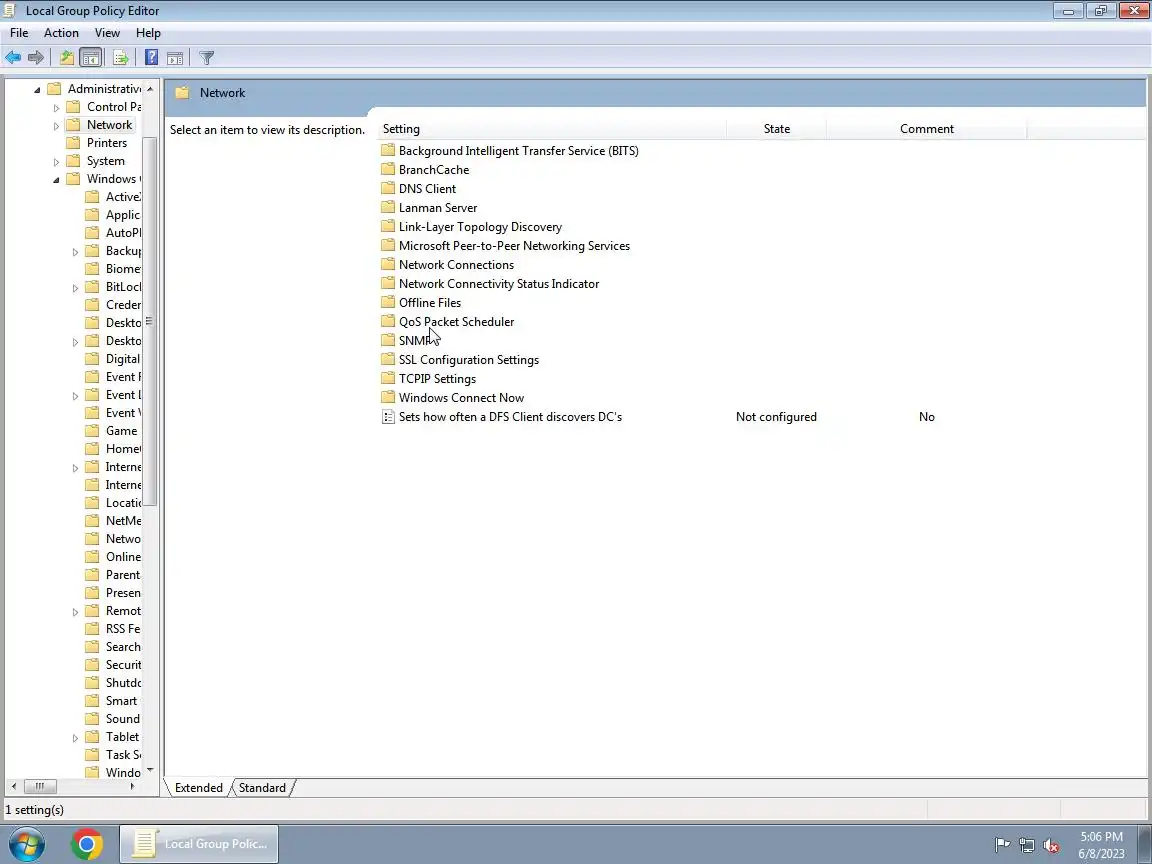Collapse the Administrative Templates tree node
This screenshot has height=864, width=1152.
click(x=37, y=90)
